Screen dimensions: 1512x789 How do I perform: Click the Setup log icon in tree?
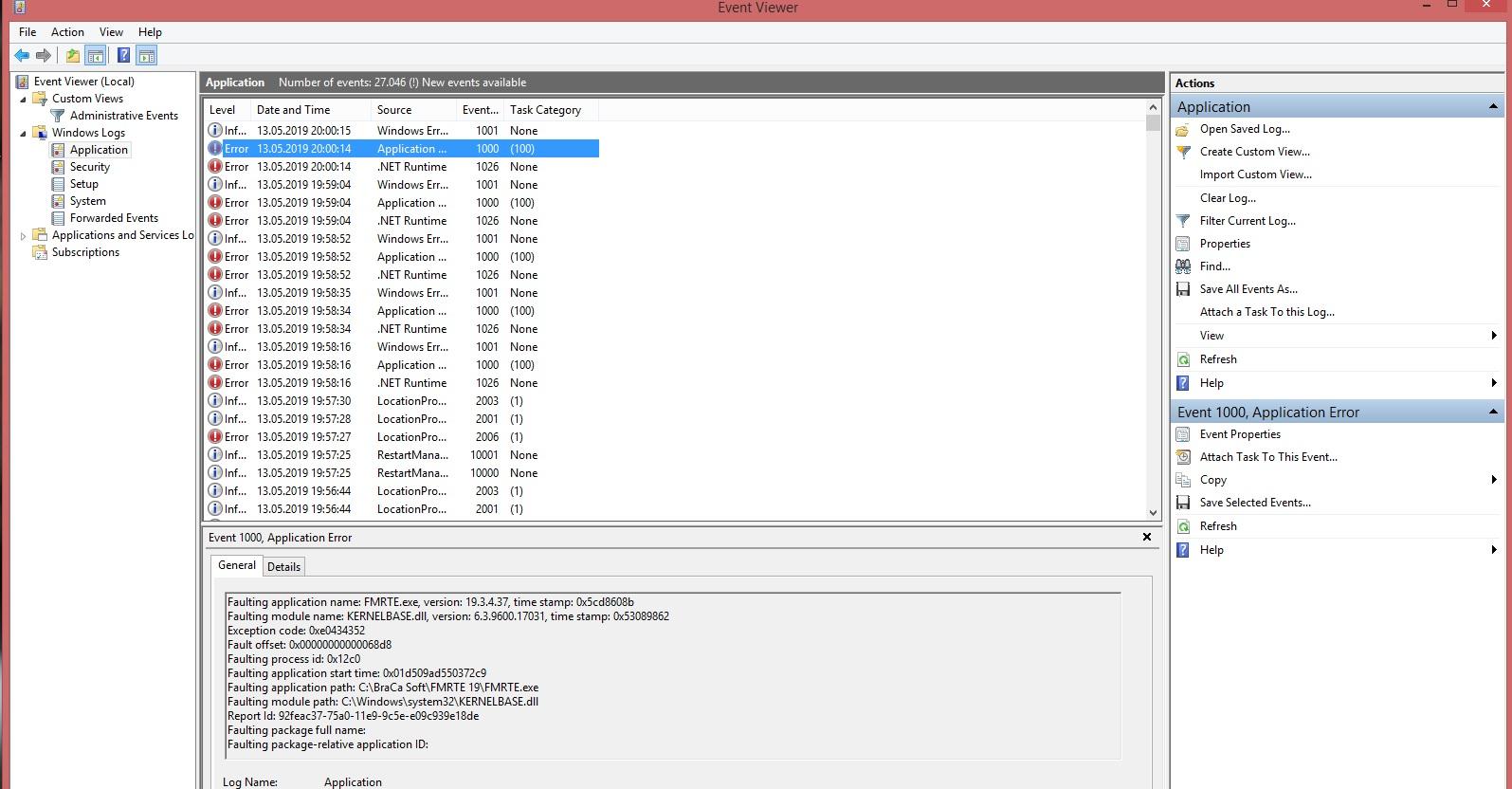tap(58, 184)
